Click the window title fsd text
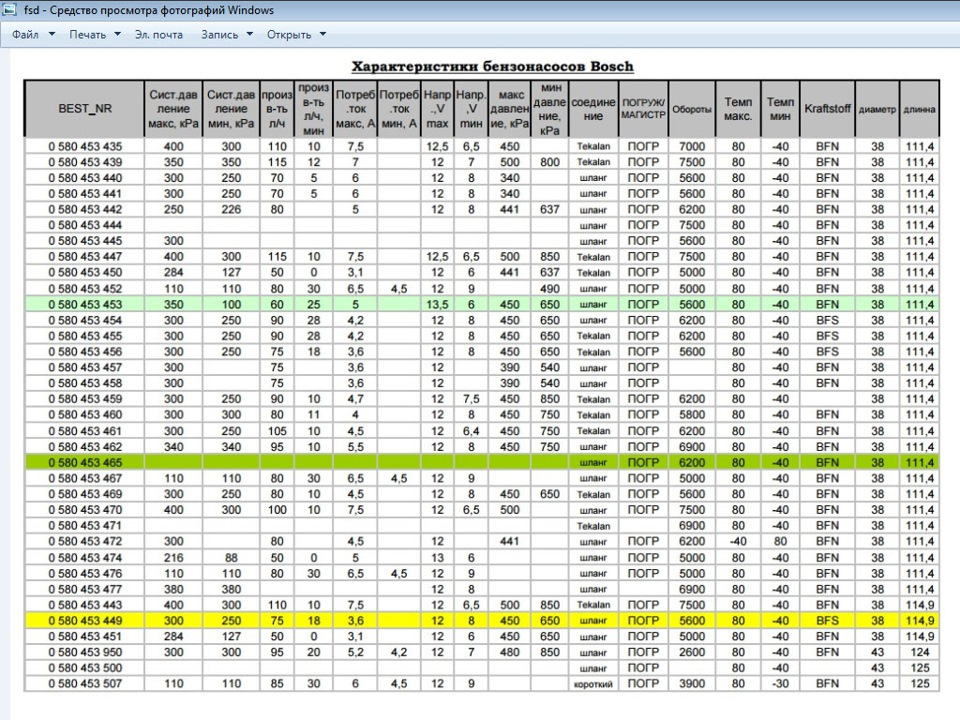 (x=31, y=10)
